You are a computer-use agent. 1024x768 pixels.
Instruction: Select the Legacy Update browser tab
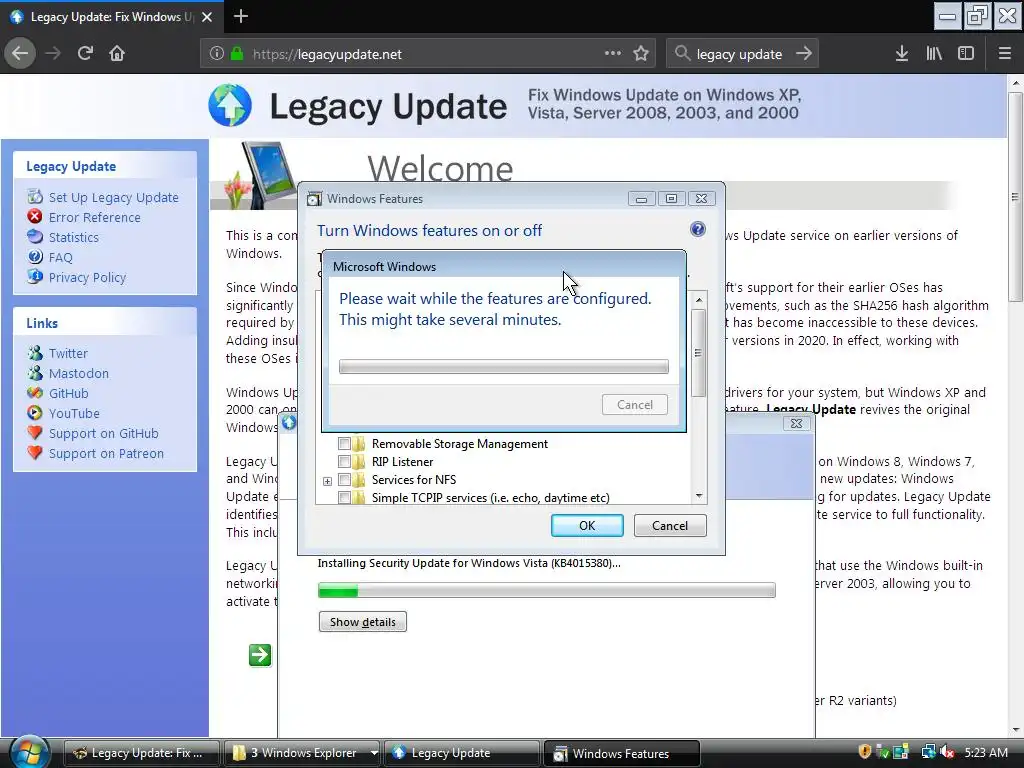111,17
